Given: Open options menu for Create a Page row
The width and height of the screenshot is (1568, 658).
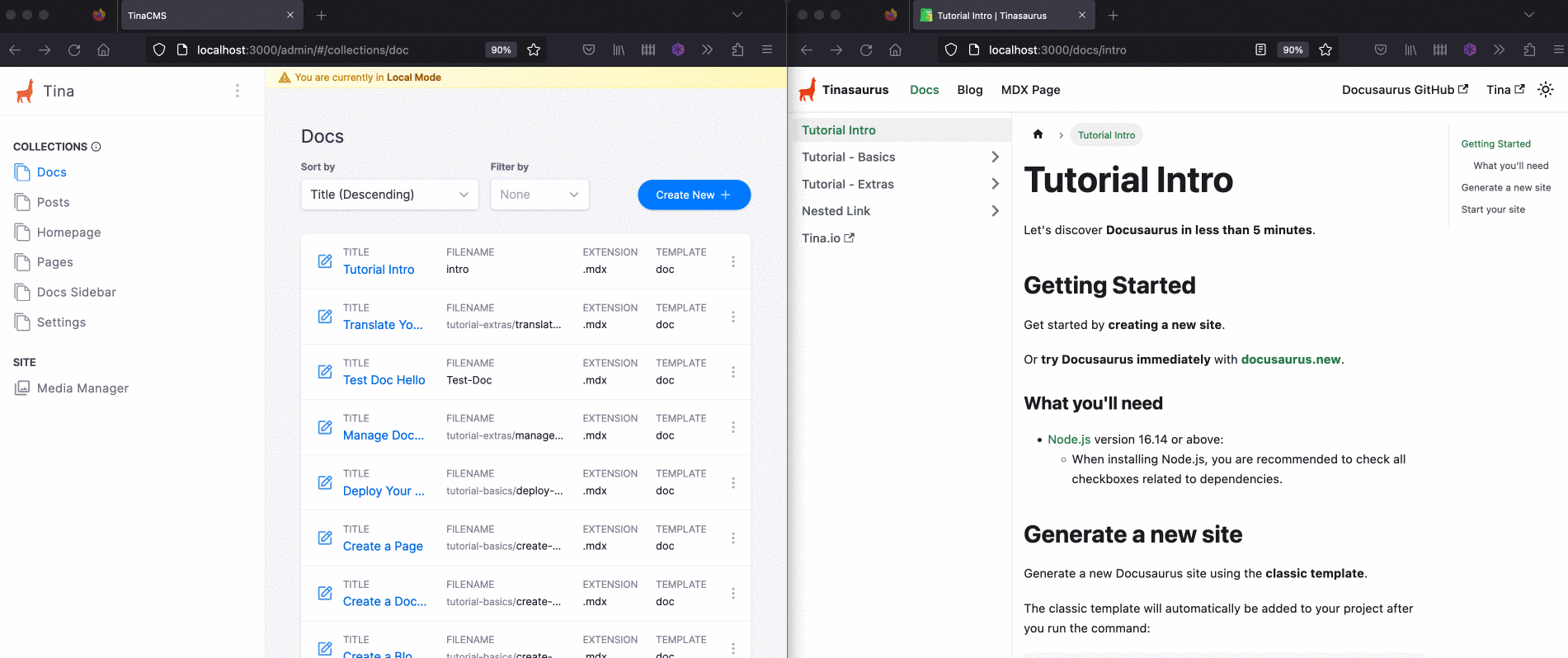Looking at the screenshot, I should (732, 538).
